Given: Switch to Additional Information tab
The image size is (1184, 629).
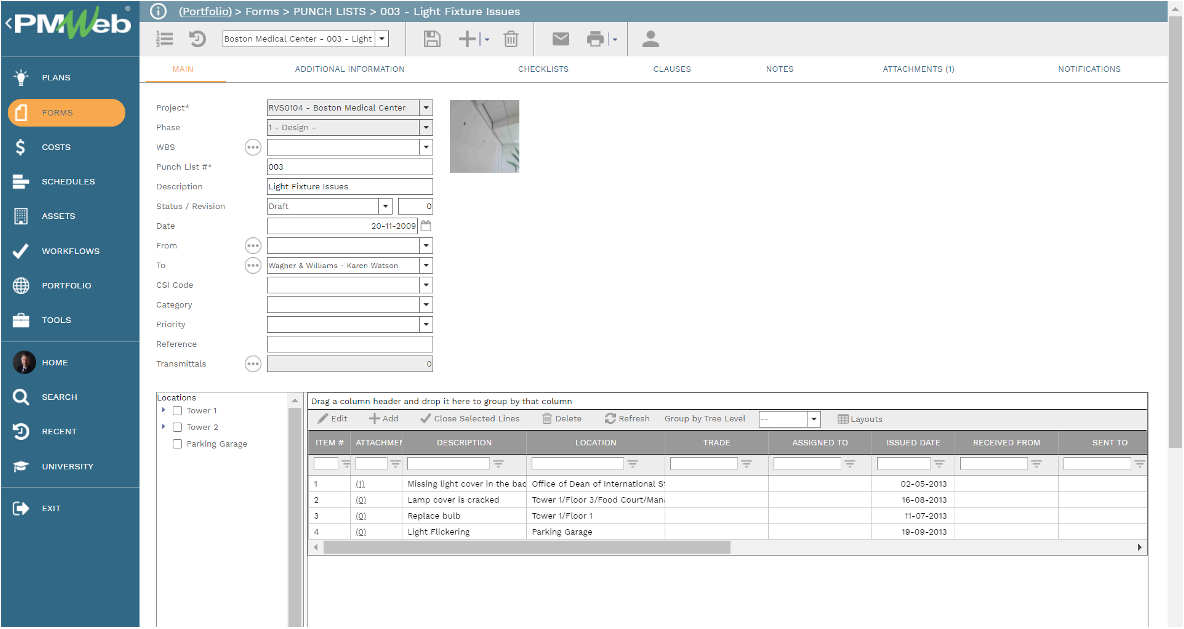Looking at the screenshot, I should click(350, 69).
